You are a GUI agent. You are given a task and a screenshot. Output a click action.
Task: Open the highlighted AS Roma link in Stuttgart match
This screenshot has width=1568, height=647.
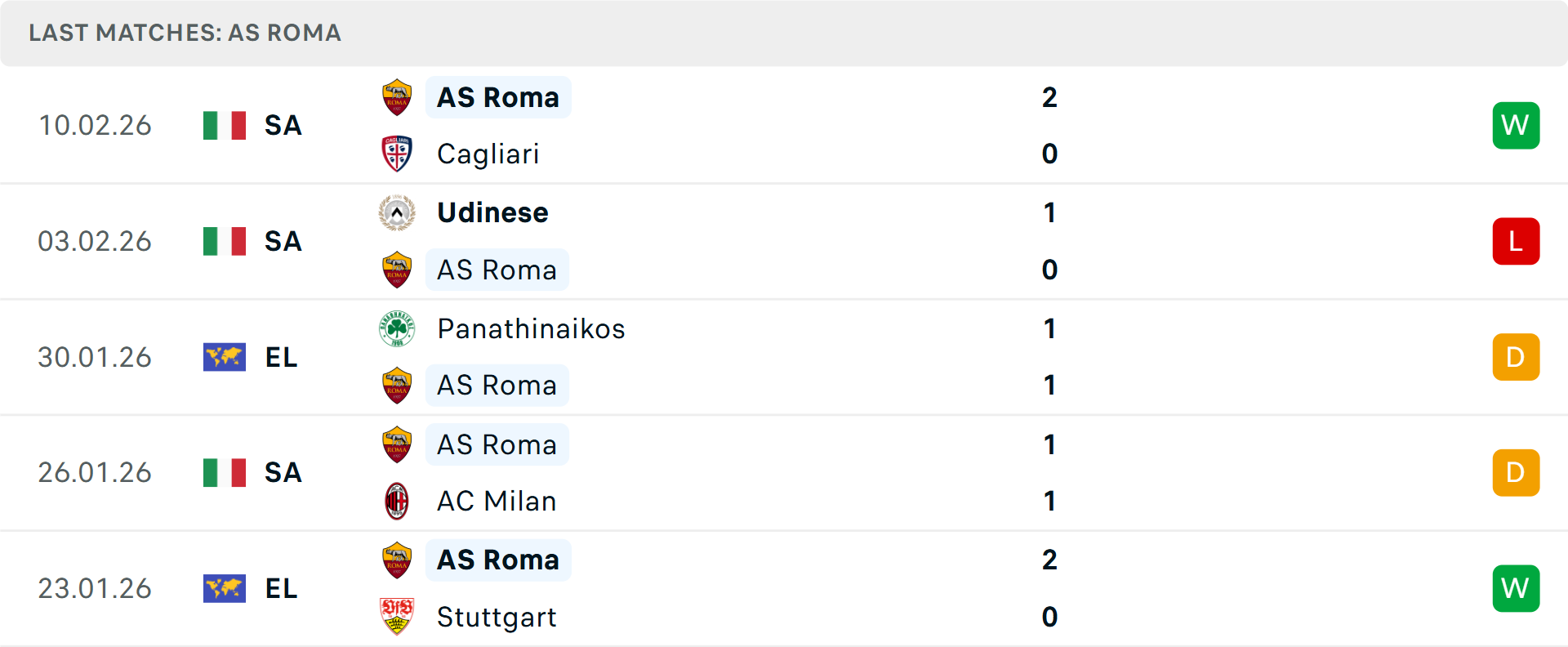(497, 560)
